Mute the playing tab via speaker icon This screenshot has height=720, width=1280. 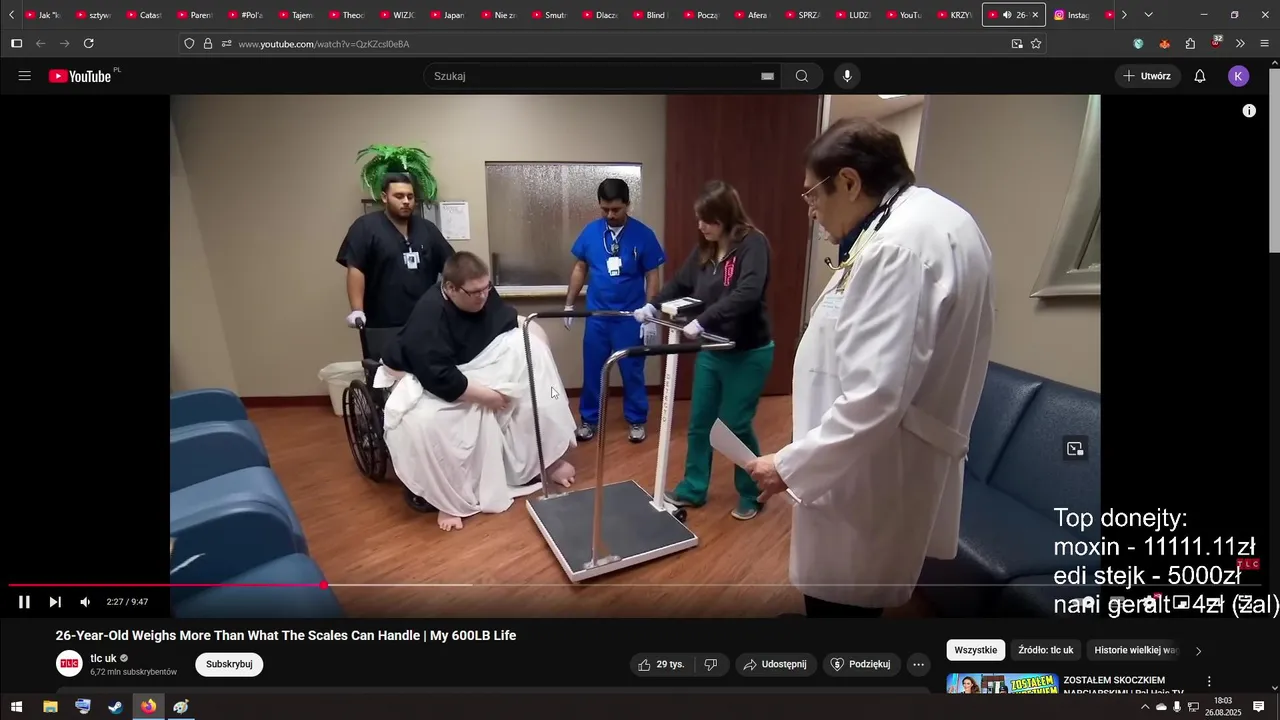pyautogui.click(x=1007, y=15)
